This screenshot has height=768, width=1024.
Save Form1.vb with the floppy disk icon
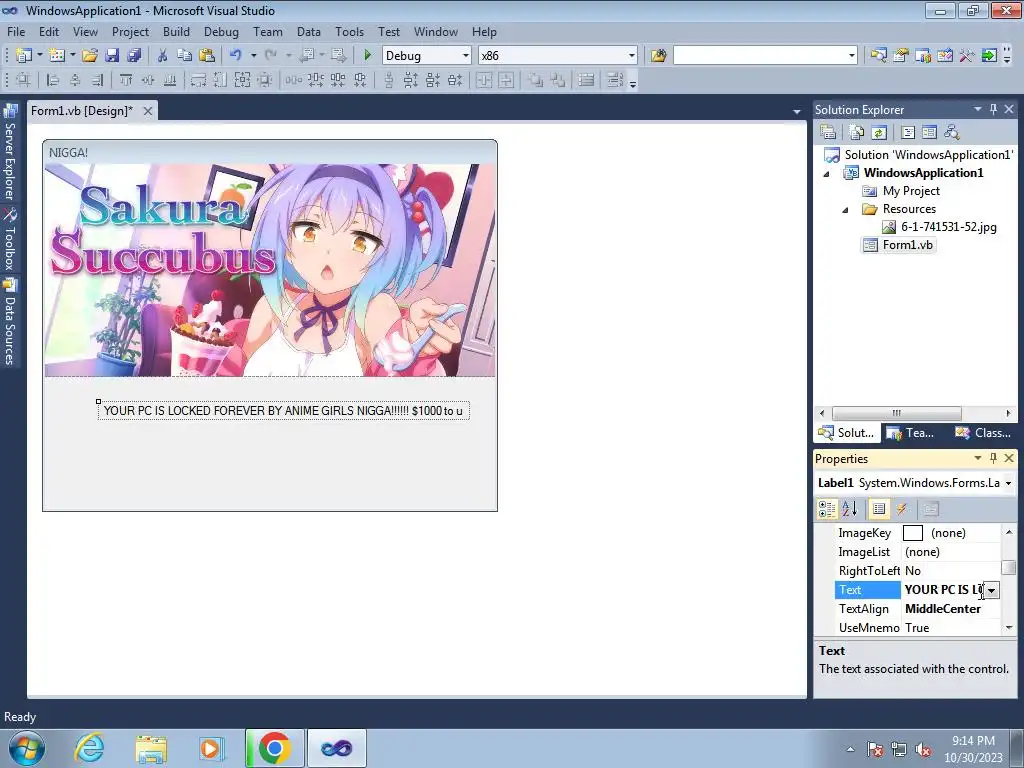pyautogui.click(x=112, y=56)
